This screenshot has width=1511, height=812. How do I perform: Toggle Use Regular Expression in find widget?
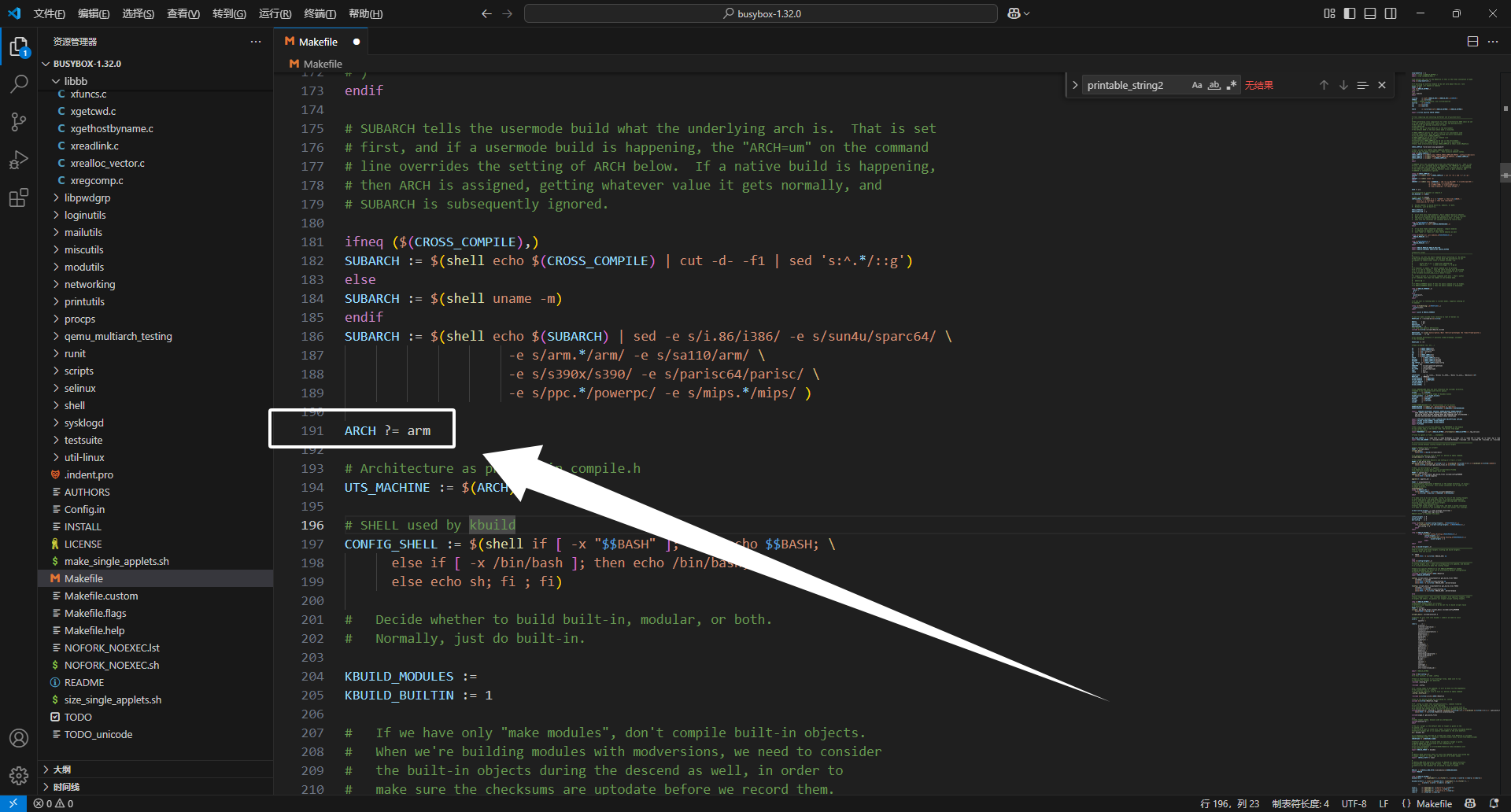pyautogui.click(x=1232, y=85)
